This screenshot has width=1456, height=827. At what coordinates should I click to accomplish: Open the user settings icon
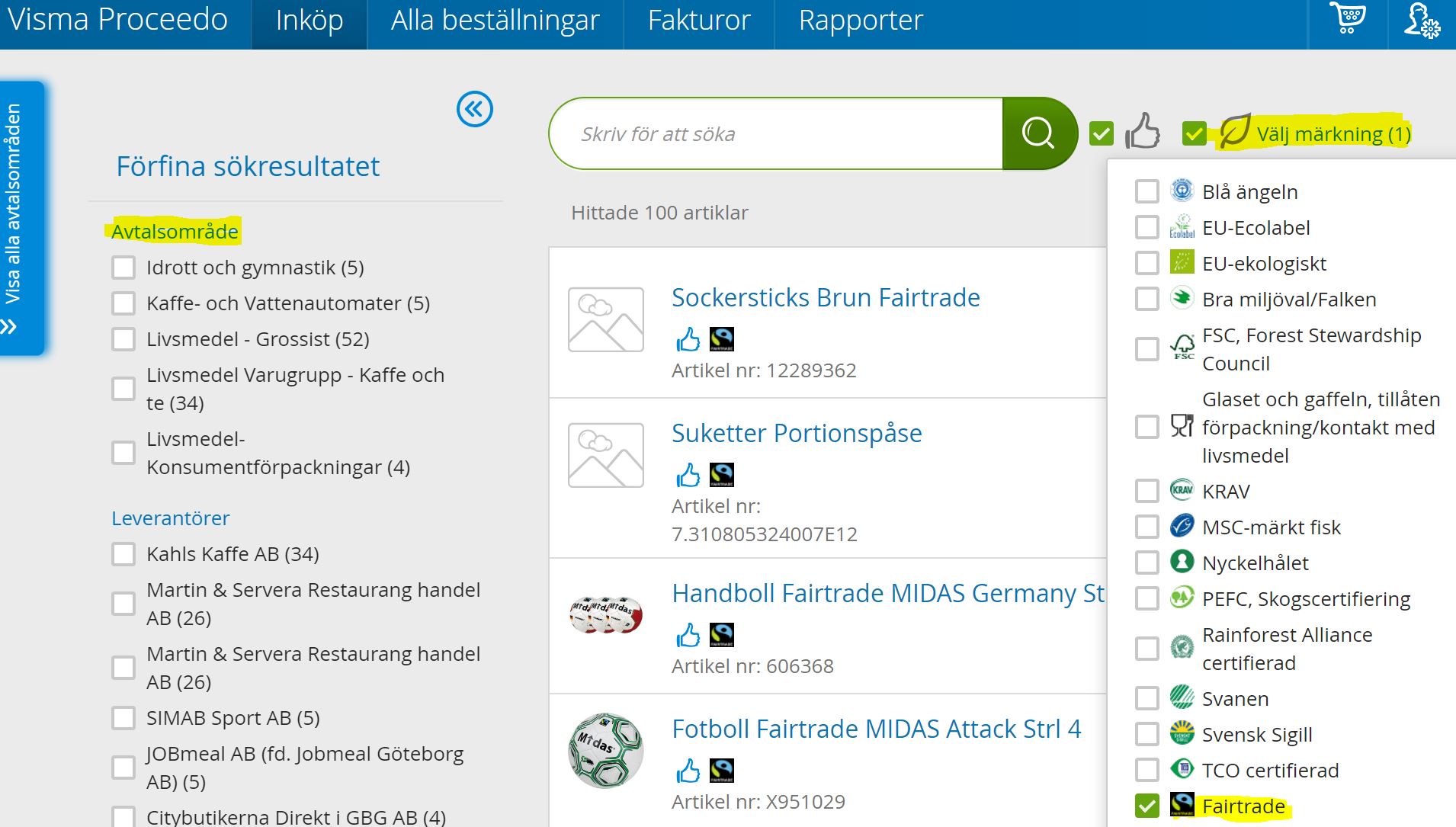pos(1422,21)
